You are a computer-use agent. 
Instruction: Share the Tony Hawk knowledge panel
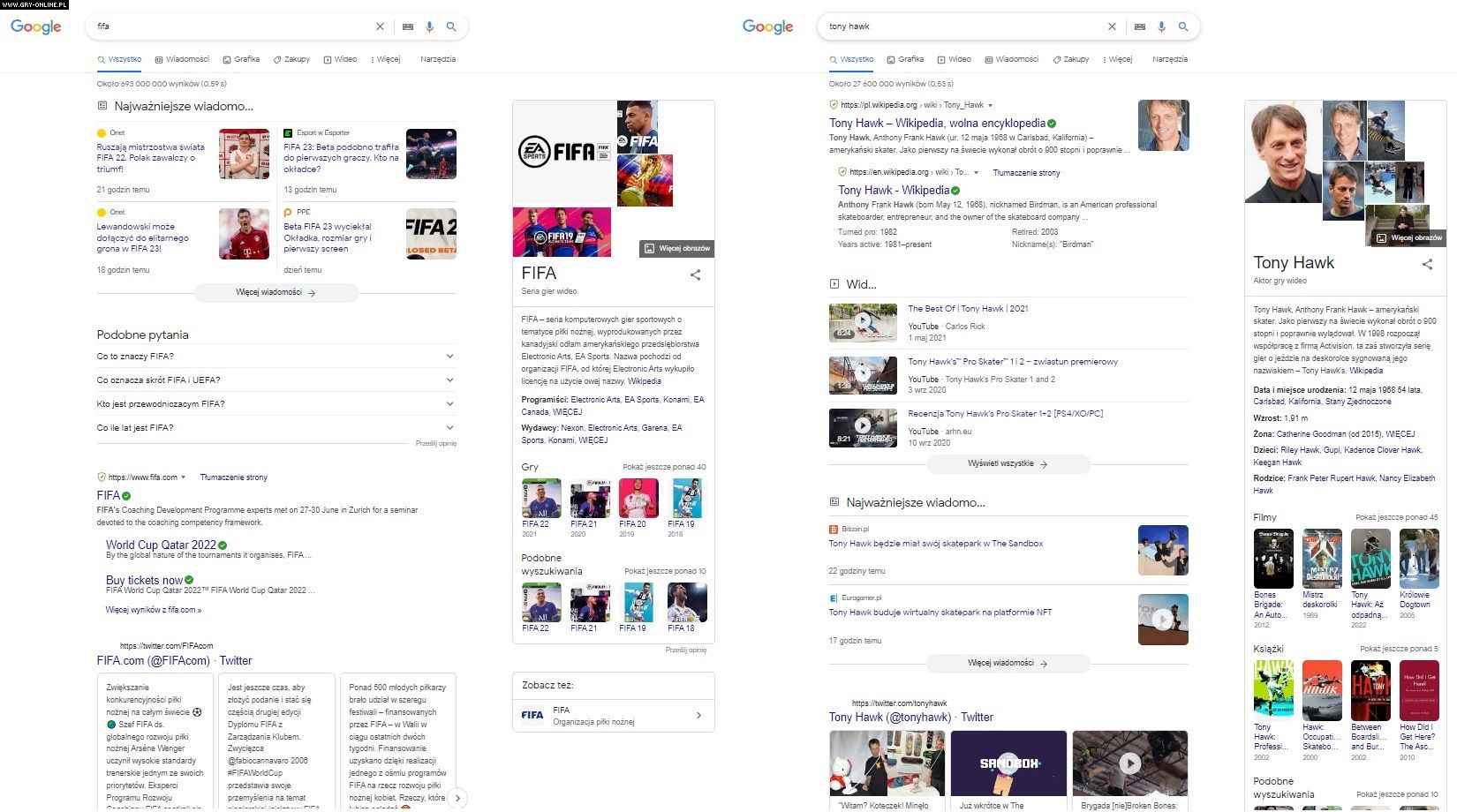(1427, 264)
